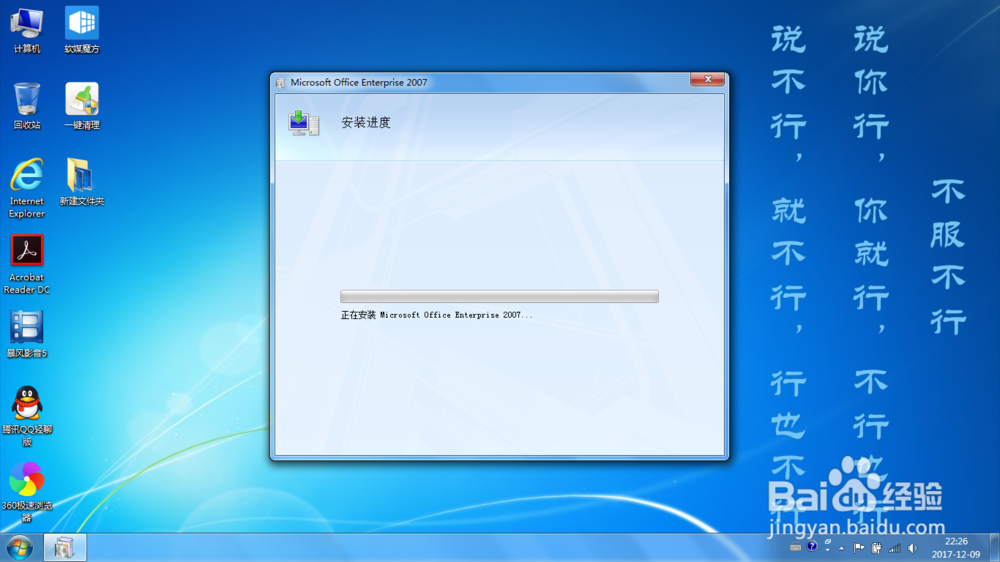The image size is (1000, 562).
Task: Open the 计算机 desktop icon
Action: pos(27,30)
